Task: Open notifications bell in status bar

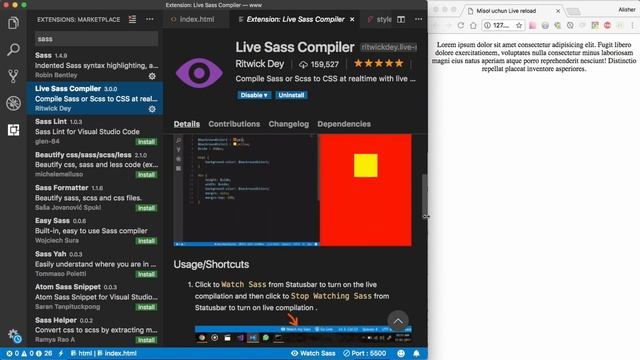Action: click(416, 353)
